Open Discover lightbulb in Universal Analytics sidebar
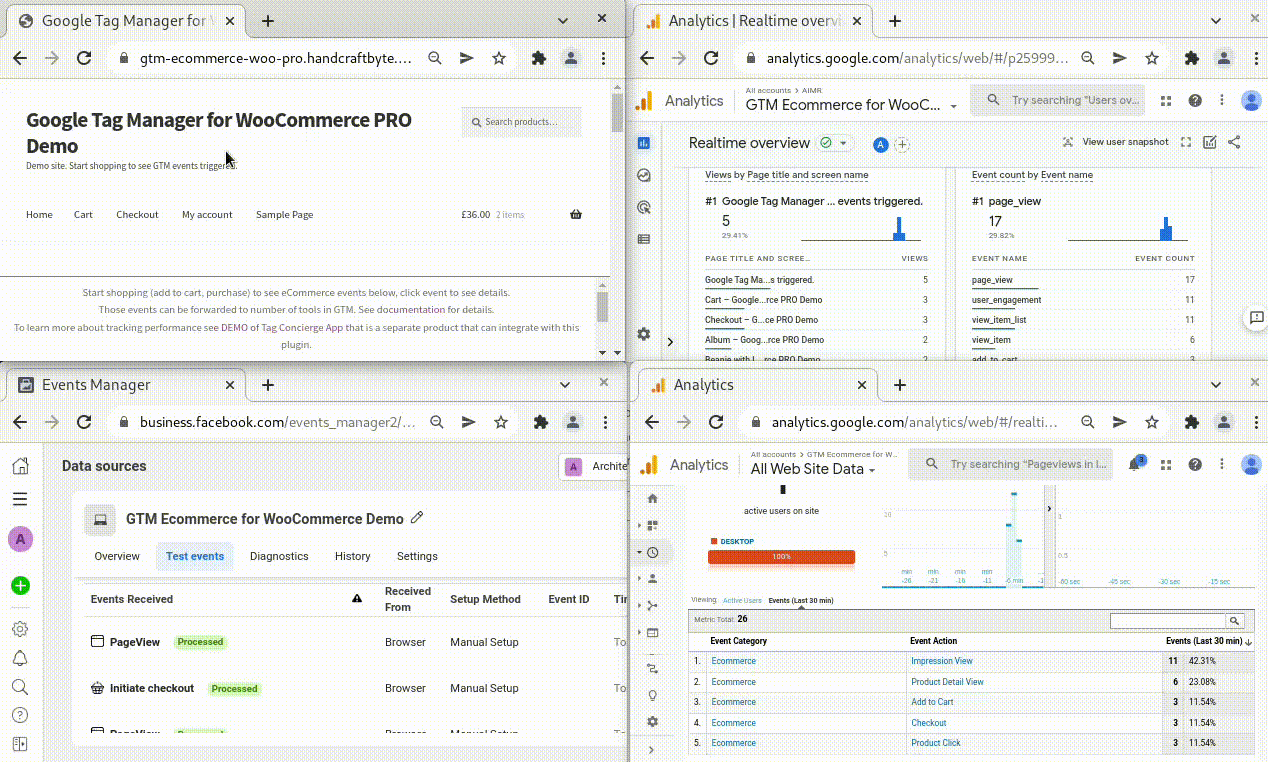Image resolution: width=1268 pixels, height=762 pixels. pyautogui.click(x=653, y=695)
